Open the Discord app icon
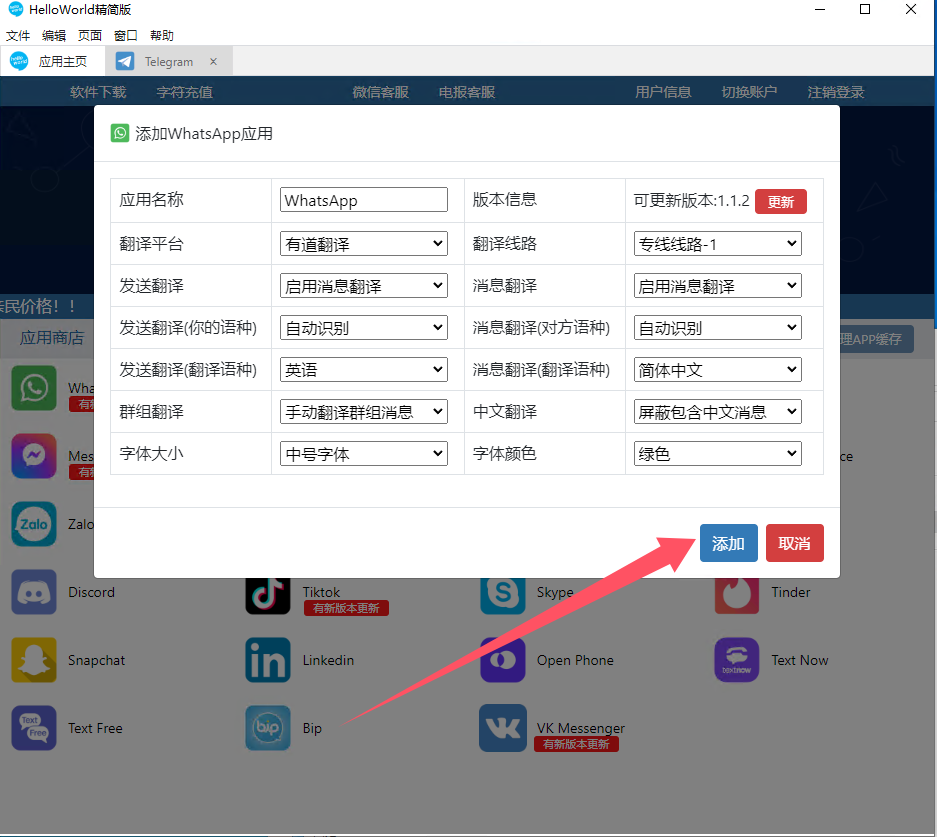 click(x=34, y=592)
